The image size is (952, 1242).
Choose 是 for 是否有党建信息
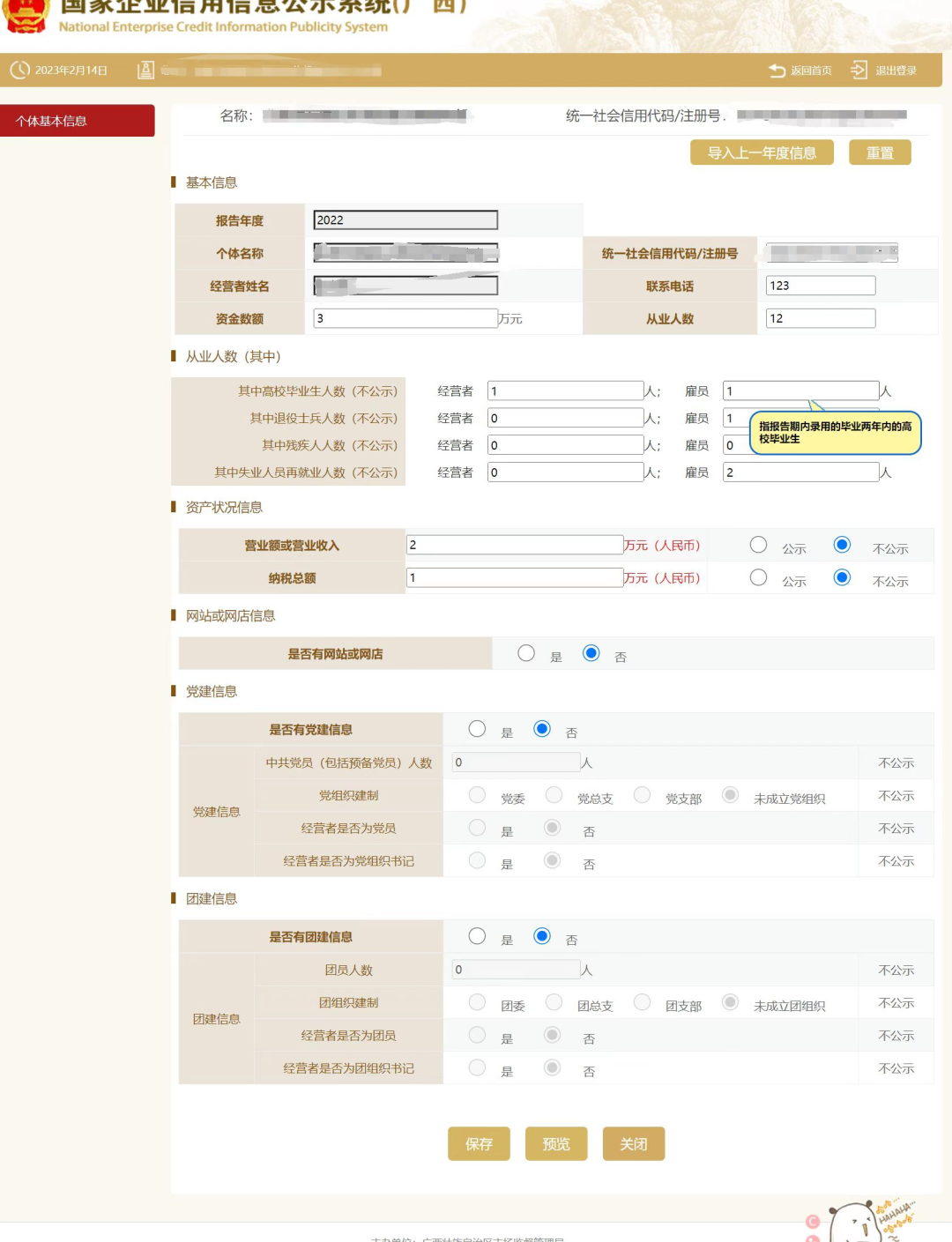pos(477,729)
